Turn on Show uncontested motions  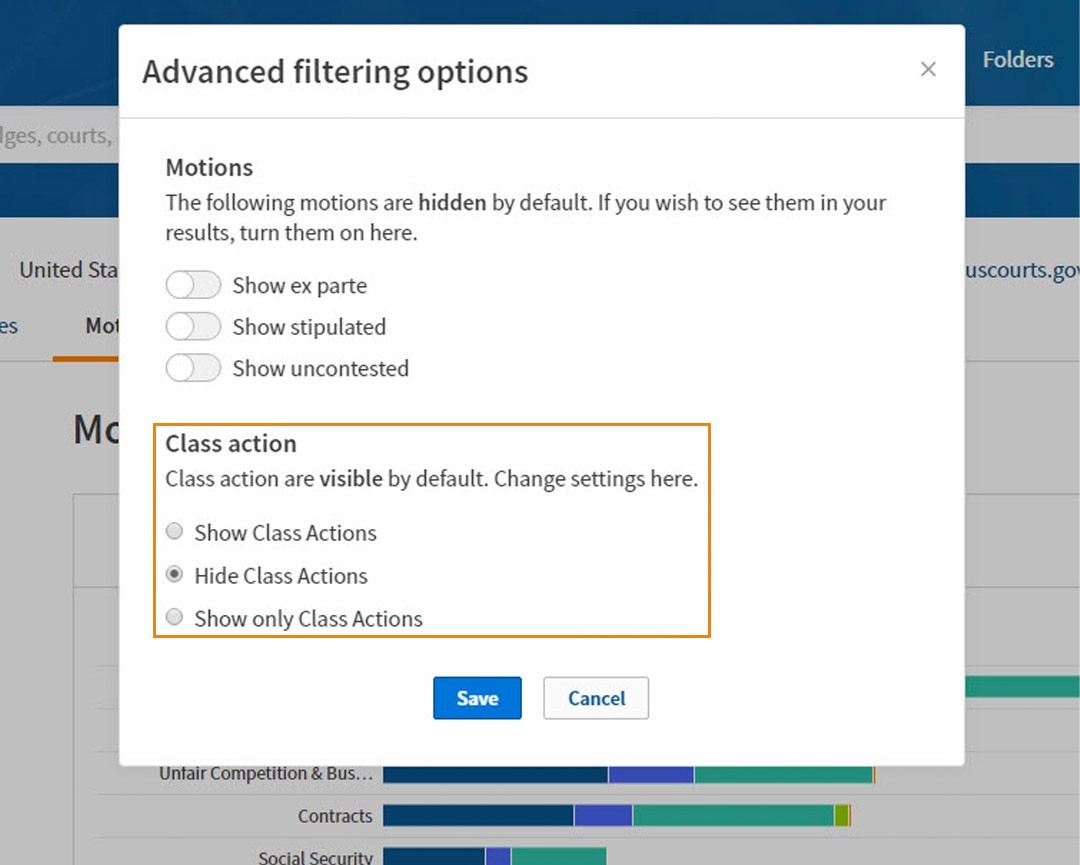point(193,368)
